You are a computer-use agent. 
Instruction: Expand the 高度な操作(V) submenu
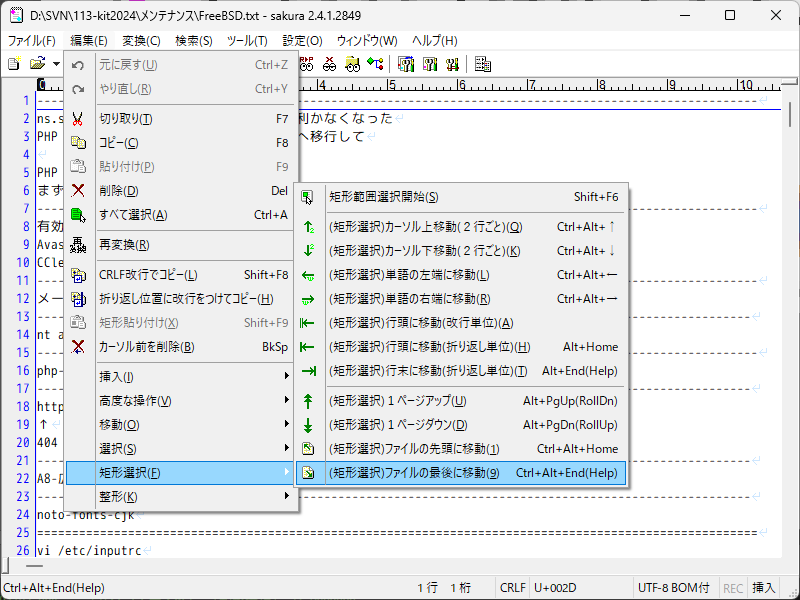182,401
